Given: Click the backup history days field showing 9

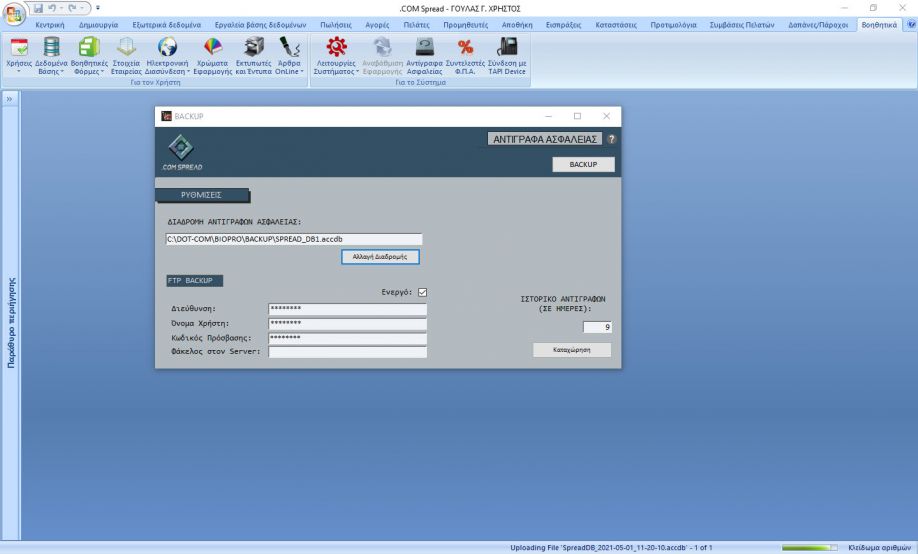Looking at the screenshot, I should [597, 327].
